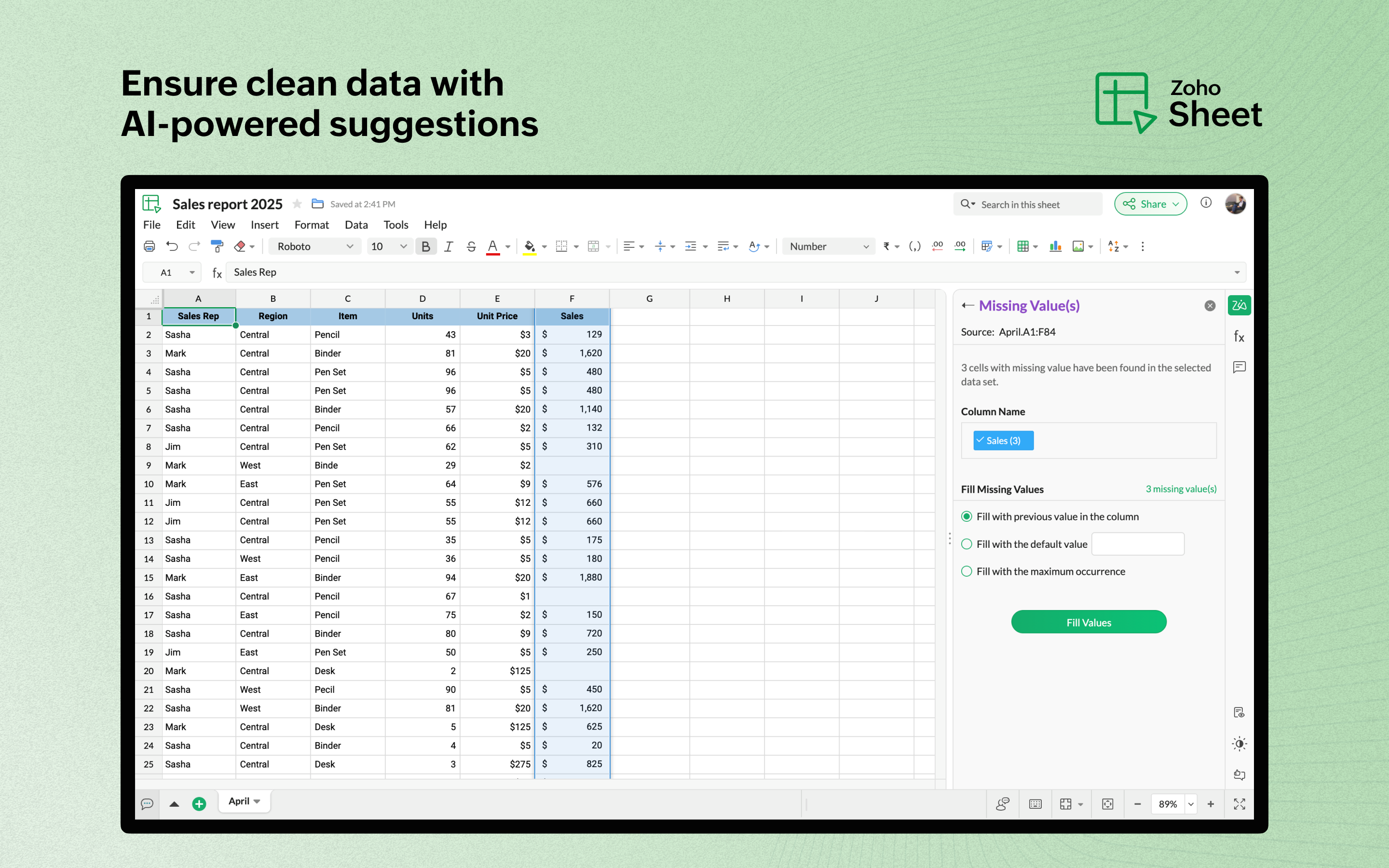
Task: Choose Fill with the maximum occurrence
Action: click(x=967, y=571)
